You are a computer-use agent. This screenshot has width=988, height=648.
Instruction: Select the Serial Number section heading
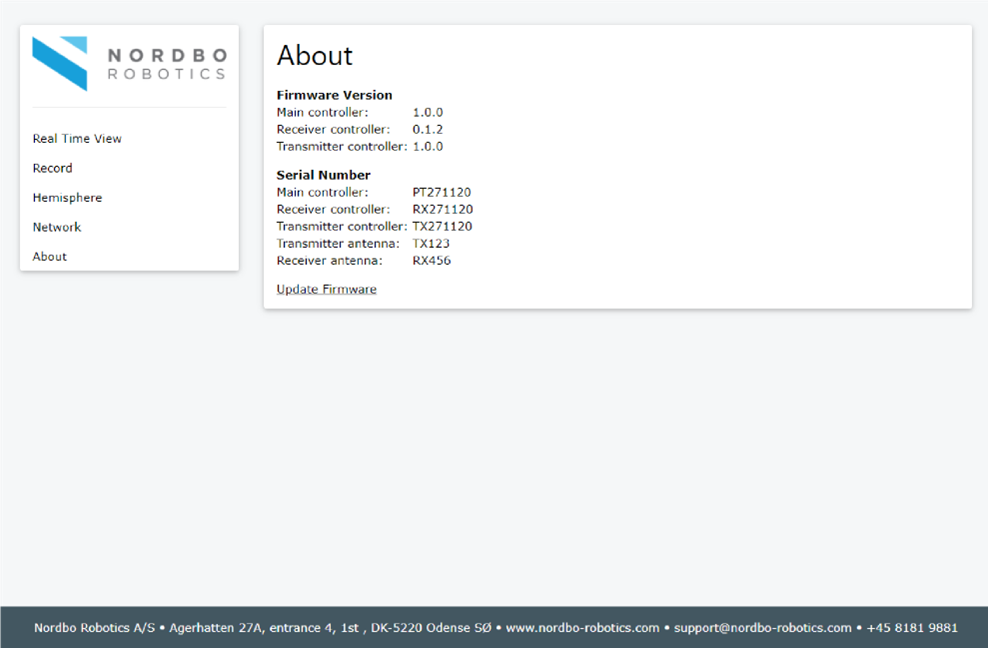point(323,175)
